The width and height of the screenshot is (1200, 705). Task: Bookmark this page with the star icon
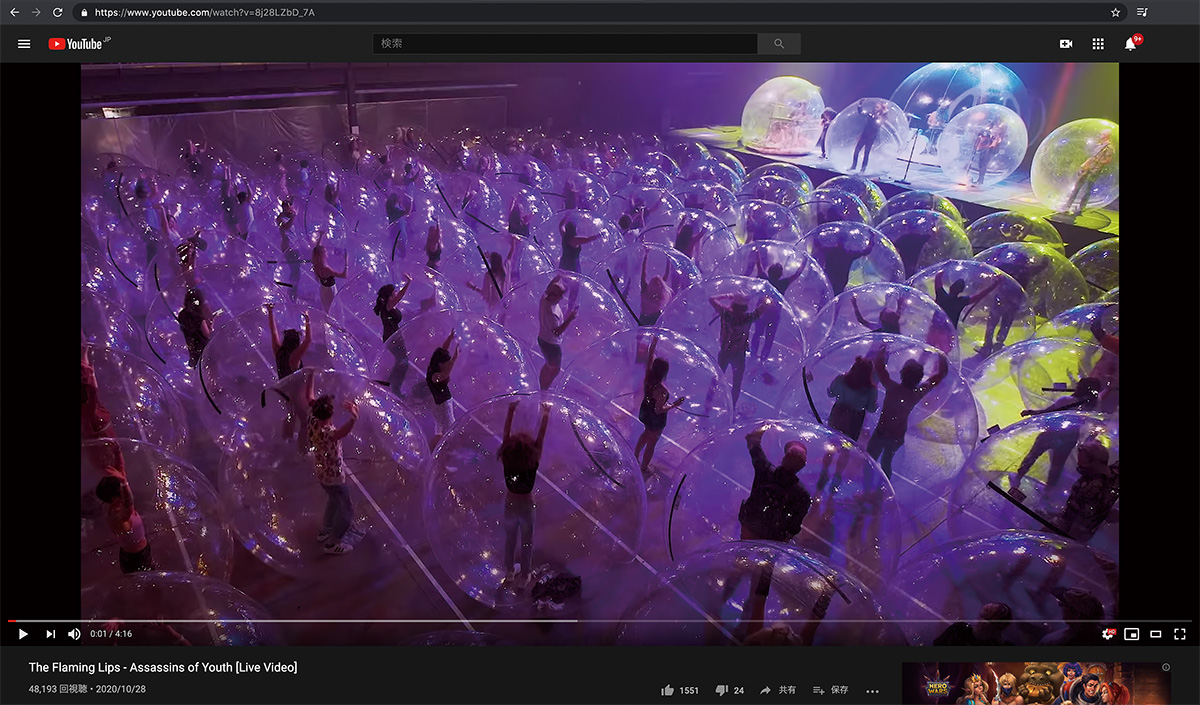point(1115,12)
